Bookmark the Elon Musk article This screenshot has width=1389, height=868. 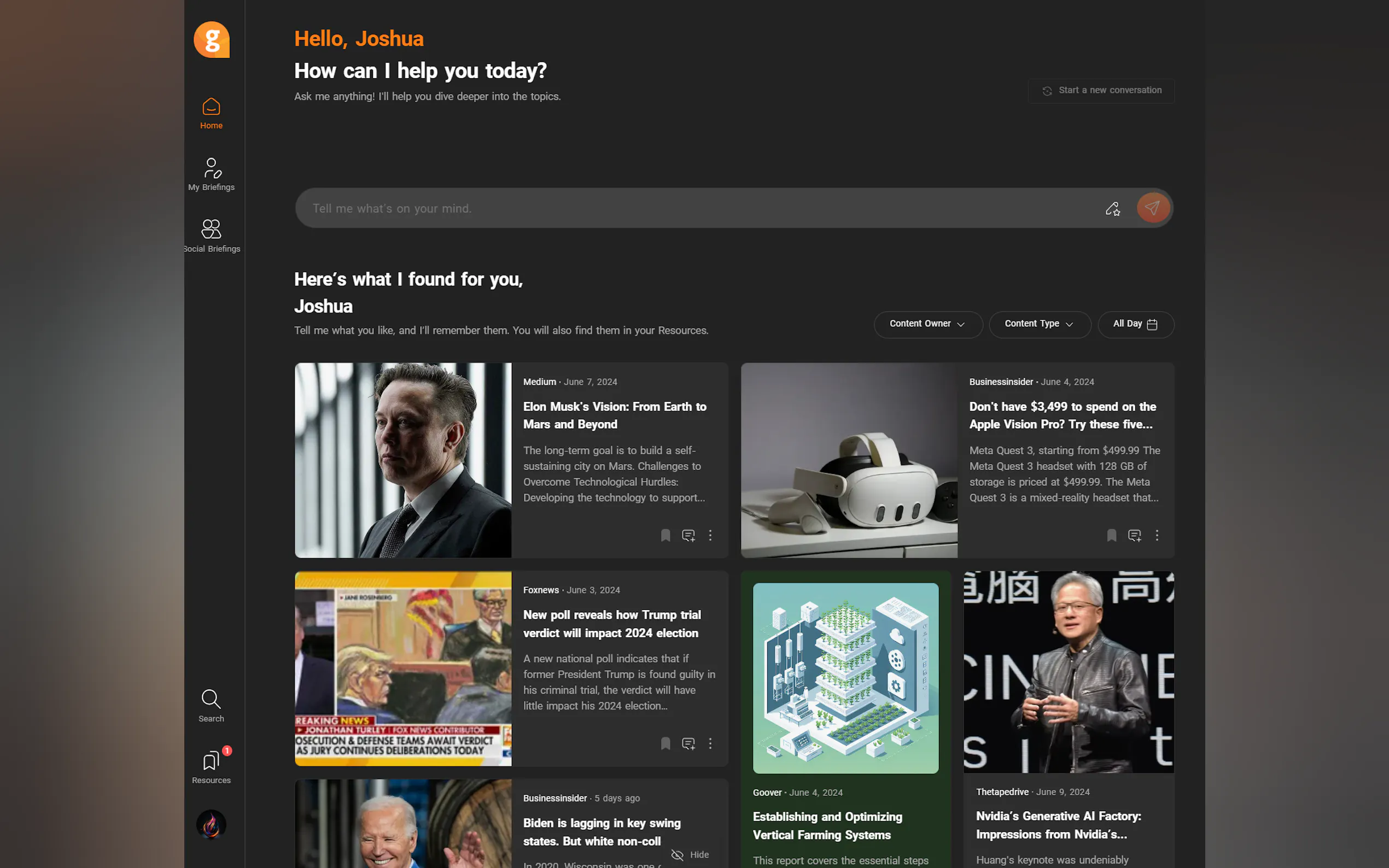coord(666,536)
